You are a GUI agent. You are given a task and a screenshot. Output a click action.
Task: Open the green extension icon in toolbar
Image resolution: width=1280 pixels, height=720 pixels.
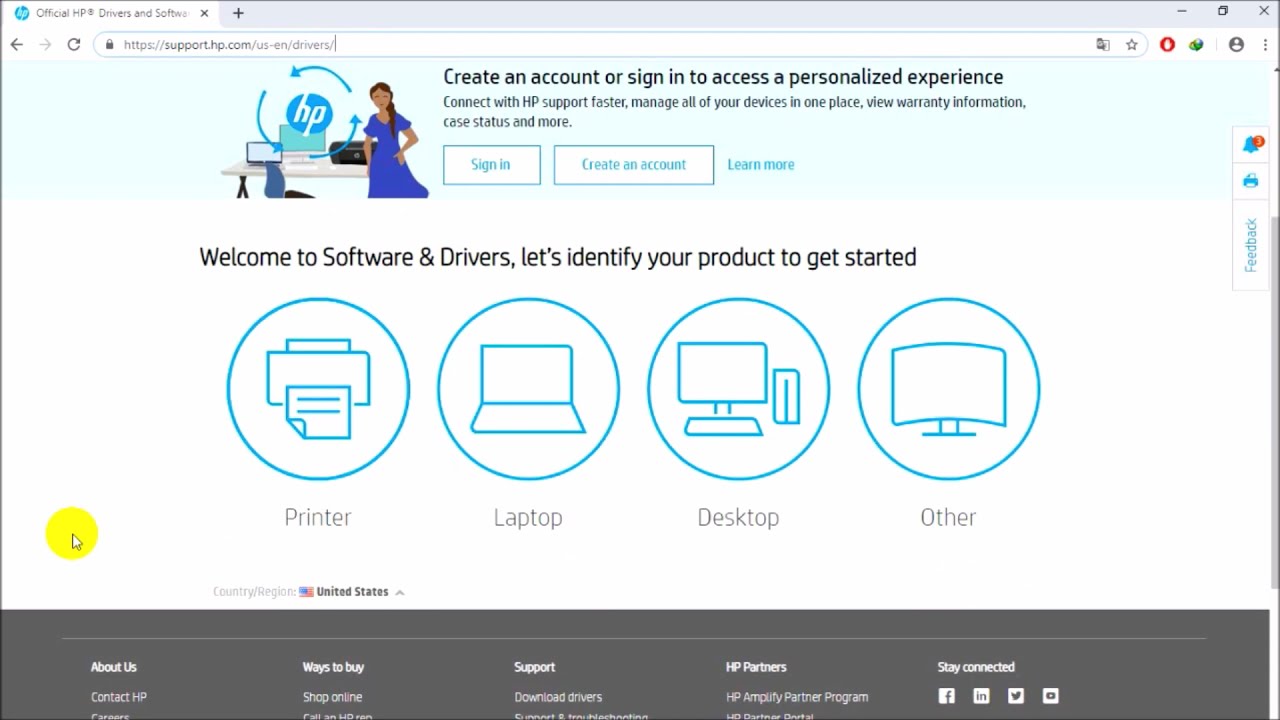coord(1196,44)
